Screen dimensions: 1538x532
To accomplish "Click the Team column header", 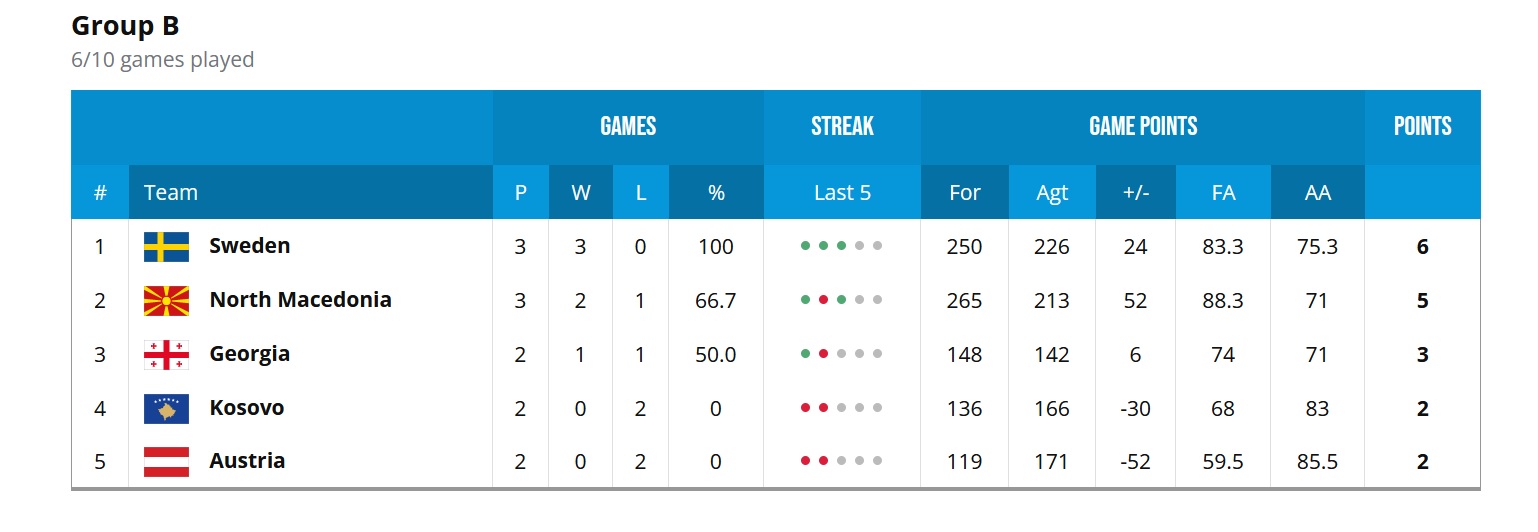I will [171, 193].
